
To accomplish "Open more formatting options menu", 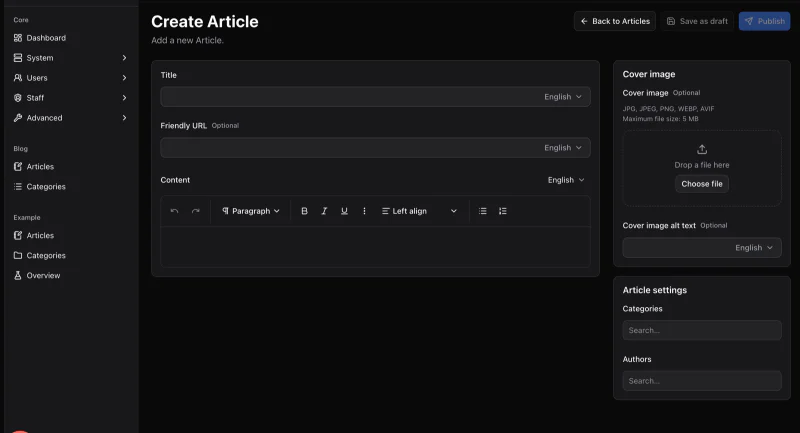I will (x=364, y=211).
